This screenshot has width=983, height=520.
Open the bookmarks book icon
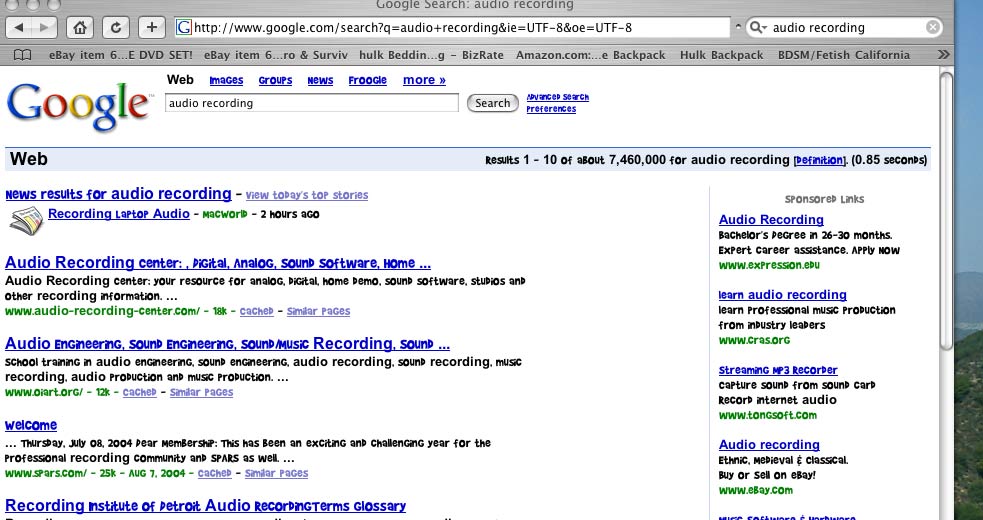click(x=23, y=55)
